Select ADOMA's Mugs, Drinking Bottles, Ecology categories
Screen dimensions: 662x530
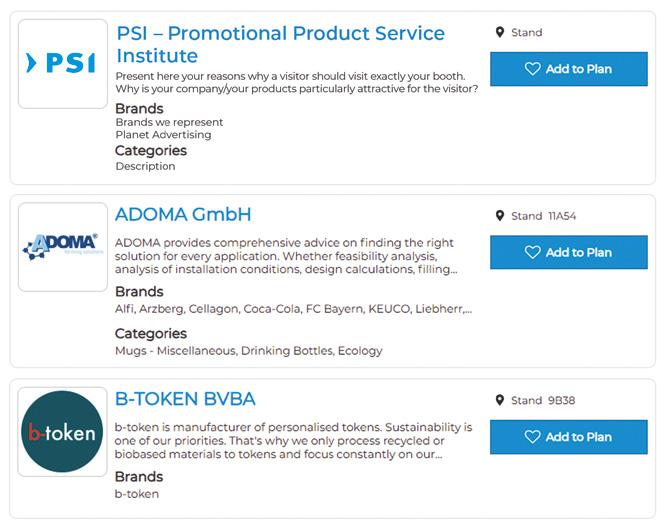pos(248,351)
